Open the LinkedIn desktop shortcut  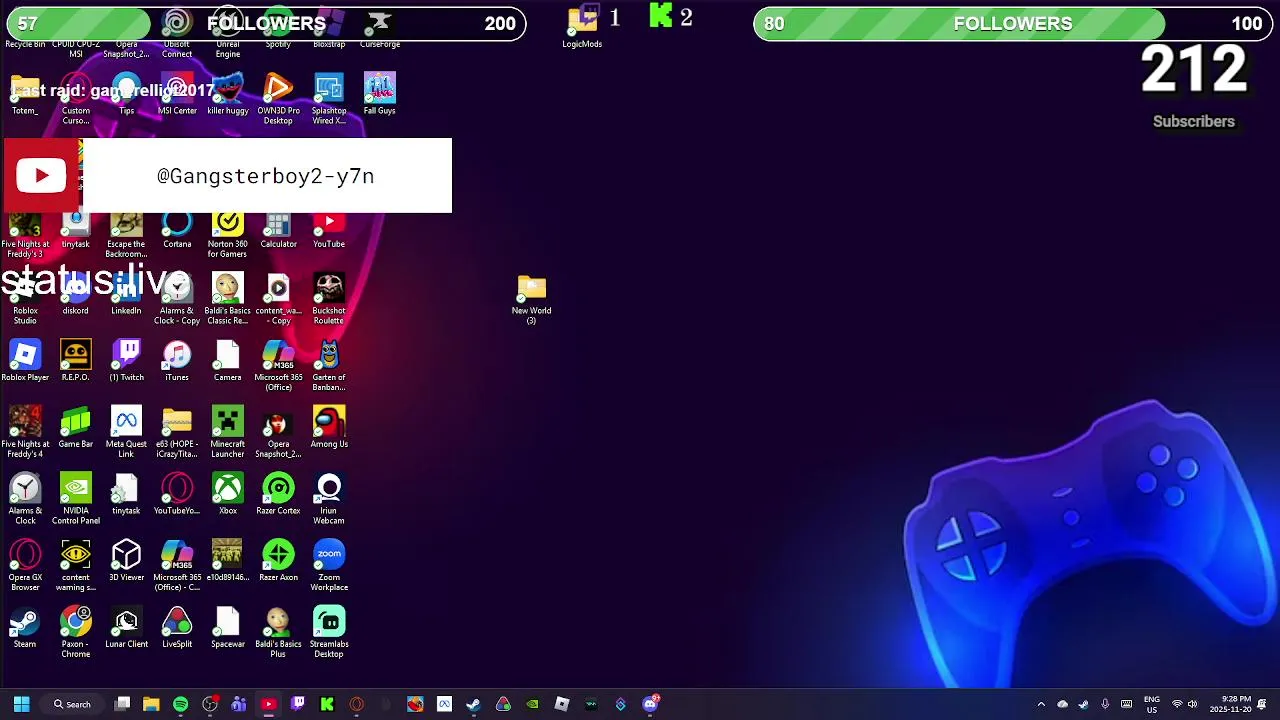coord(126,295)
